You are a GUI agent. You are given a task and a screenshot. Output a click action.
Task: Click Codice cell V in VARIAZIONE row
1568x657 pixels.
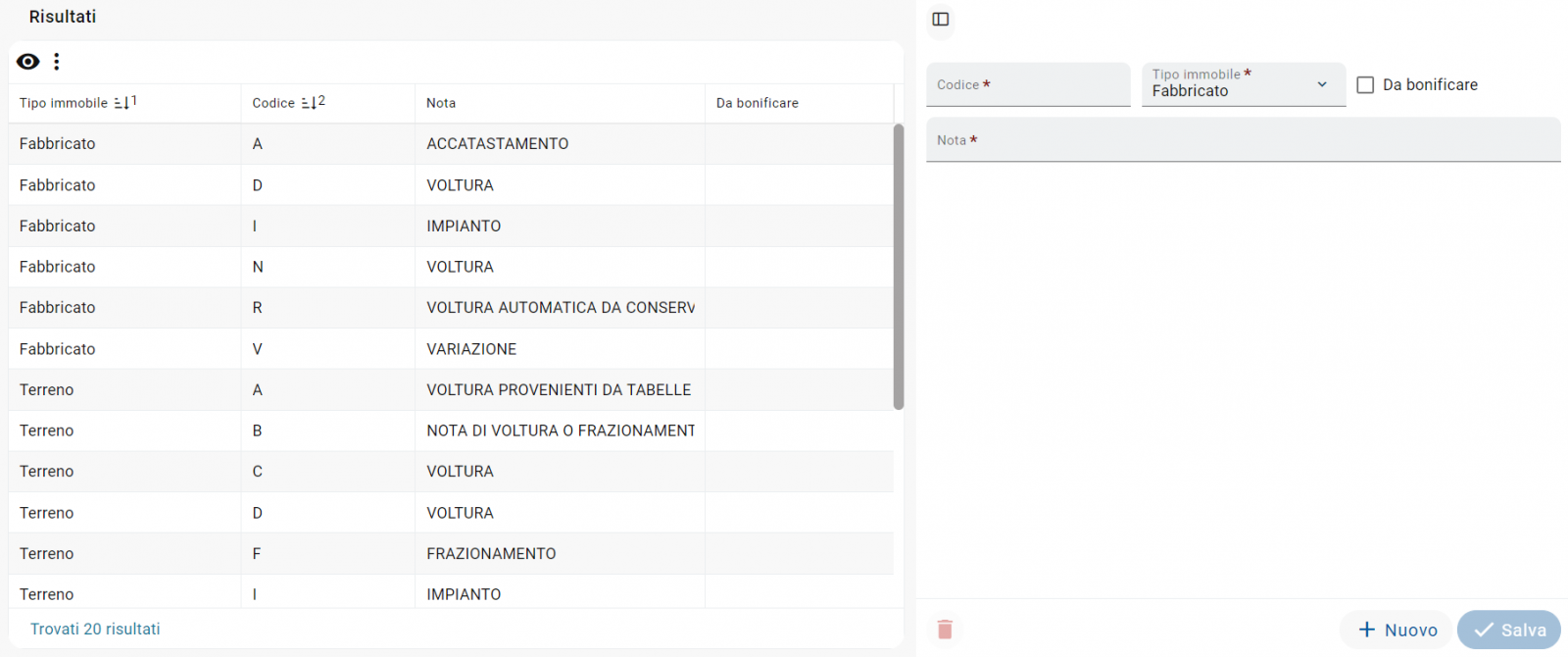[328, 349]
